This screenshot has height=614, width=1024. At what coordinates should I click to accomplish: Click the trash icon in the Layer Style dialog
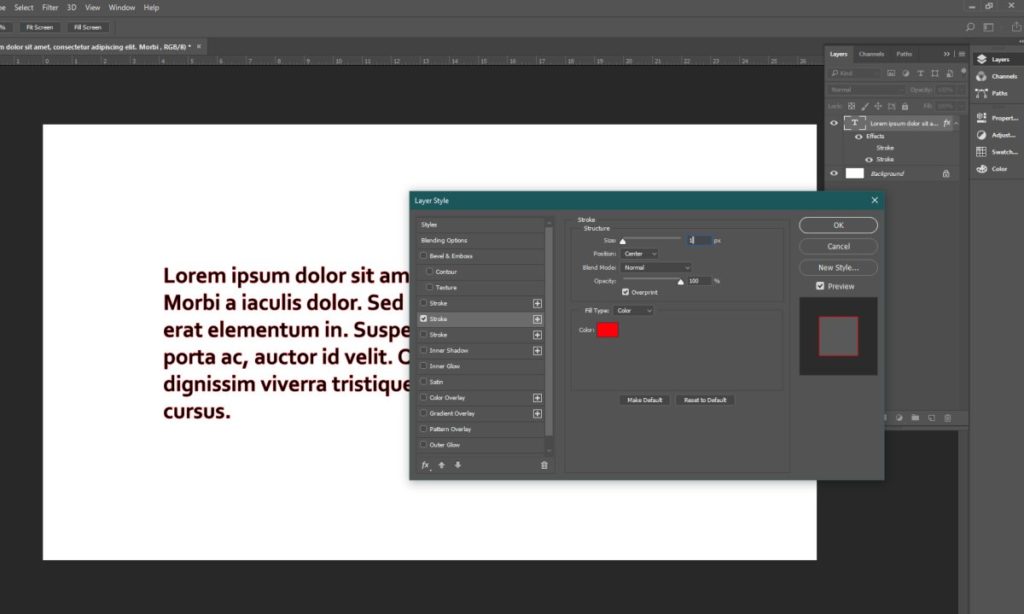click(x=545, y=464)
